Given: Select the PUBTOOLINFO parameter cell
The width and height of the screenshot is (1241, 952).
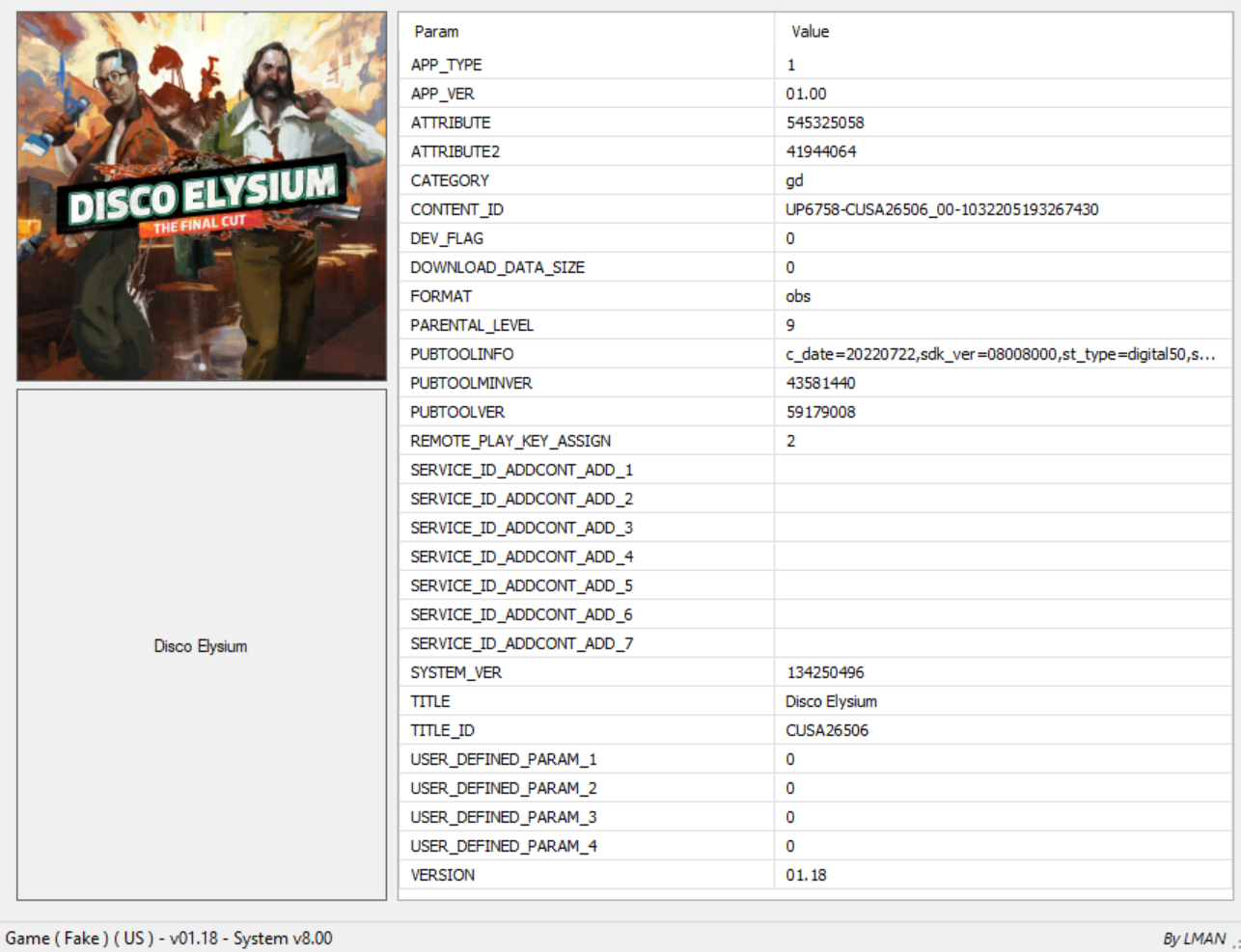Looking at the screenshot, I should click(x=587, y=354).
